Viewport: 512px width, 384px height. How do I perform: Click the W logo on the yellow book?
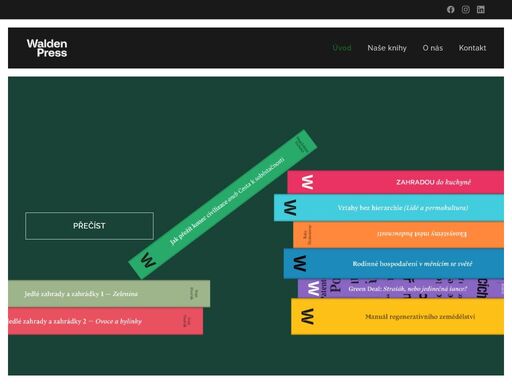(307, 316)
